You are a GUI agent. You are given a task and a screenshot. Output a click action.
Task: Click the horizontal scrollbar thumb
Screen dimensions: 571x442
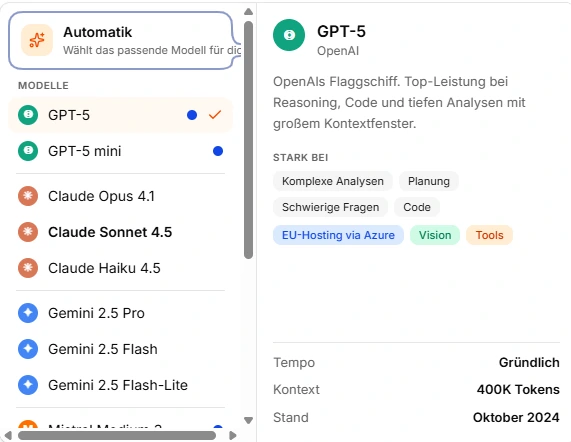[117, 435]
